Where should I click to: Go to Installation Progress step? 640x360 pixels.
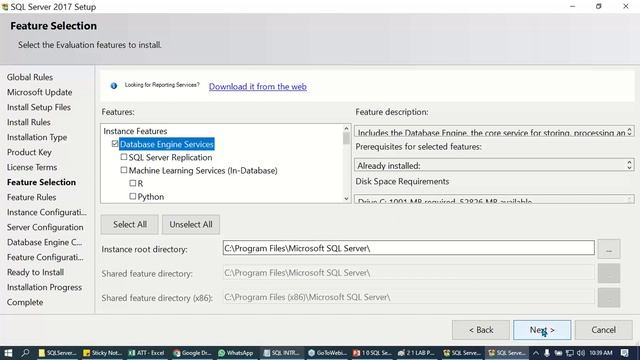[x=44, y=287]
